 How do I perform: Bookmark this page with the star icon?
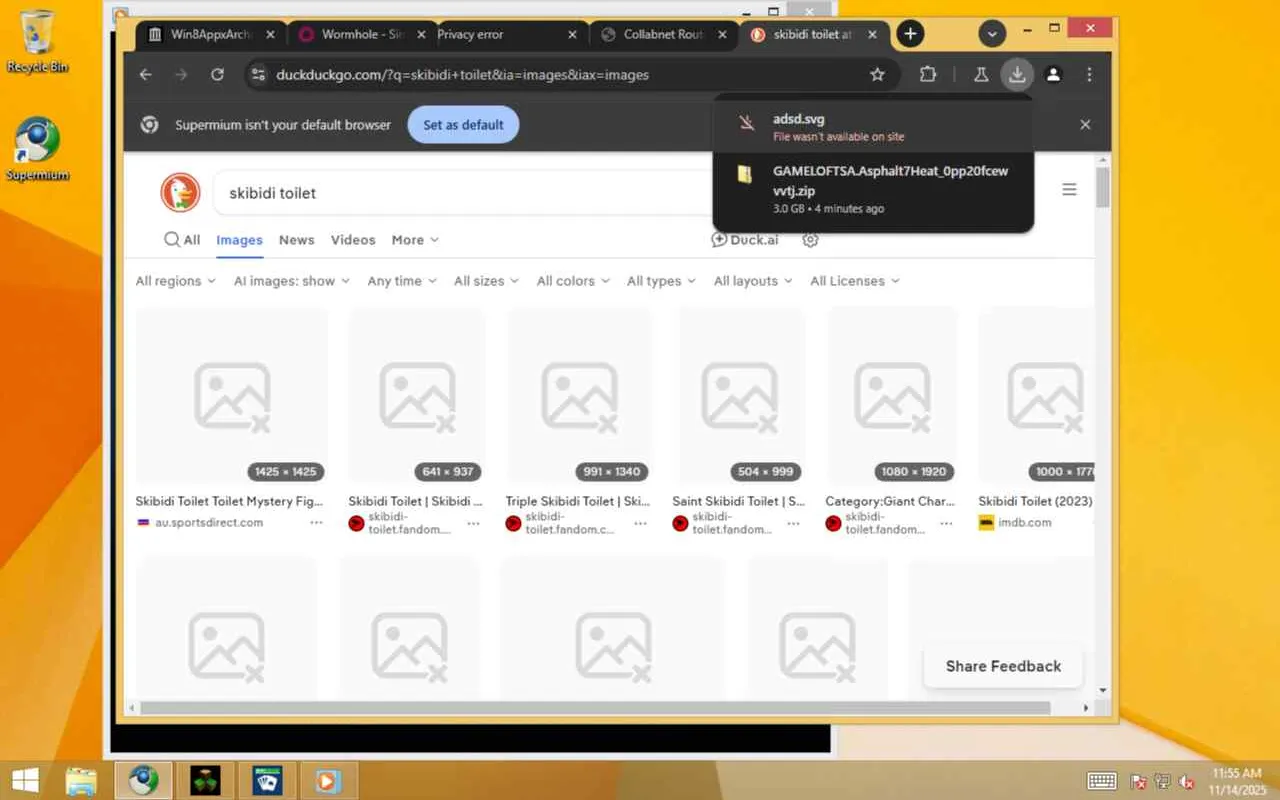pyautogui.click(x=878, y=75)
